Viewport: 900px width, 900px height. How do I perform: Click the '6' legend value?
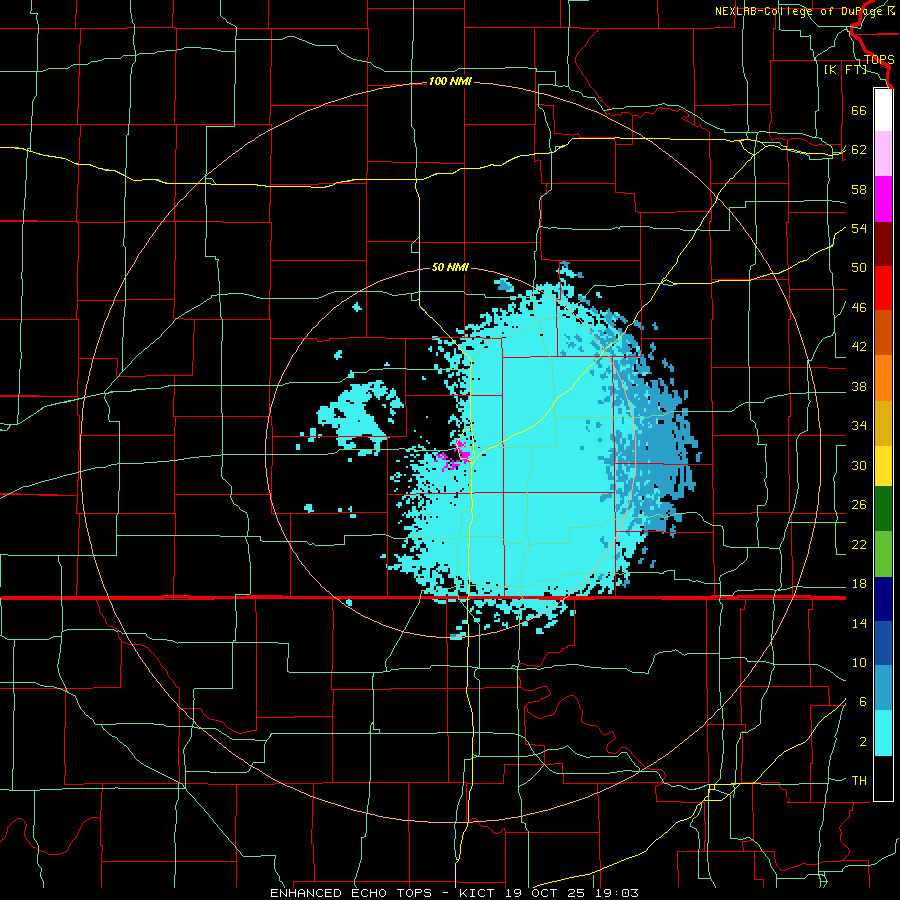point(862,702)
